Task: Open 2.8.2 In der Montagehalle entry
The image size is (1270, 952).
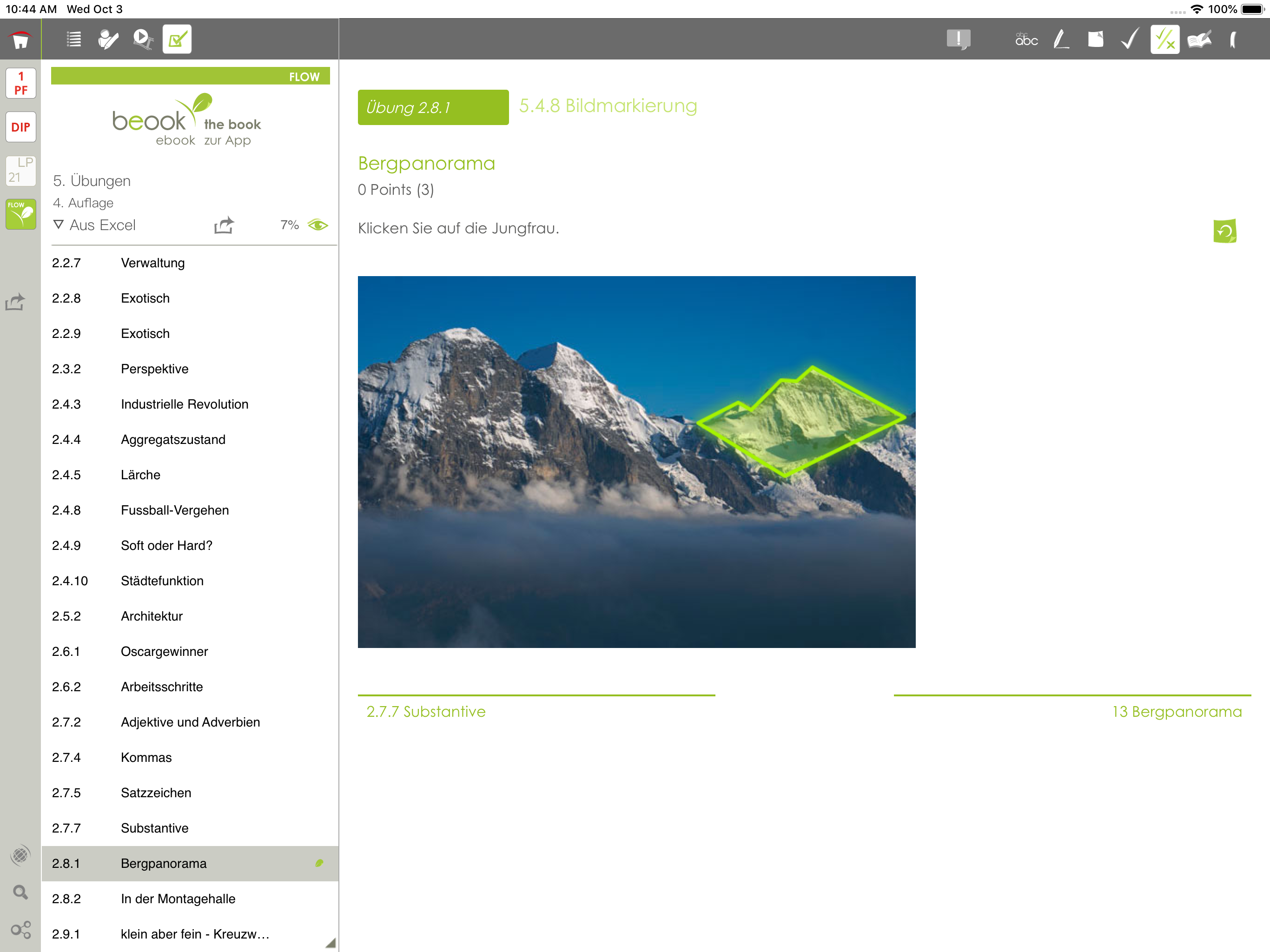Action: tap(178, 899)
